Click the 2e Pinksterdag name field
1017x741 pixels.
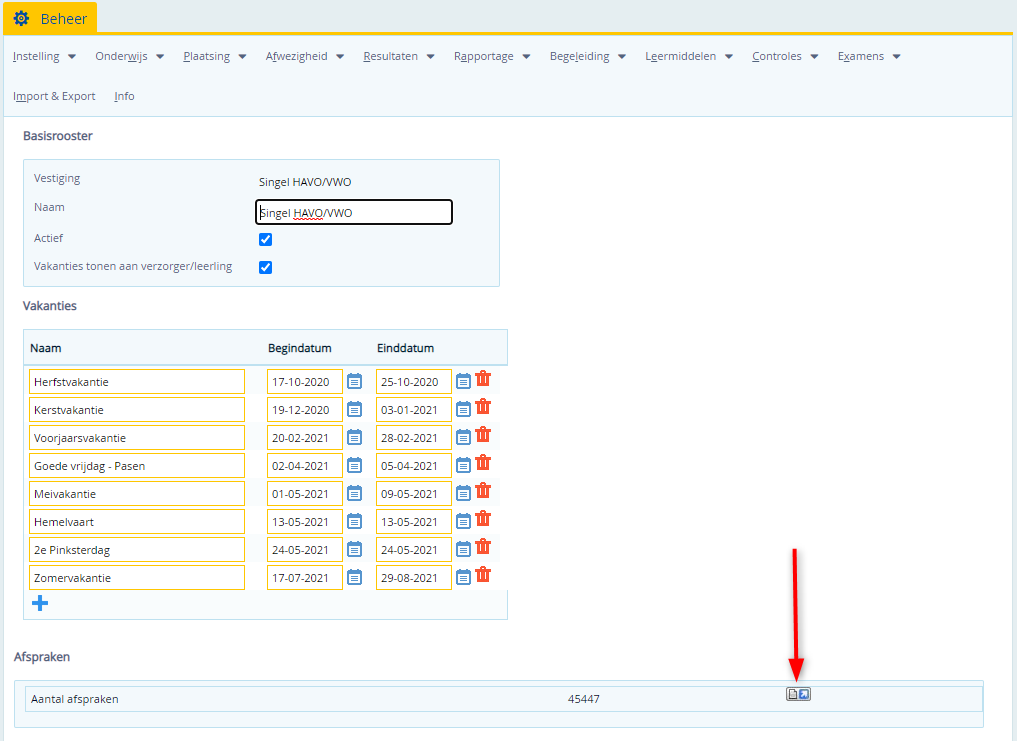coord(137,549)
